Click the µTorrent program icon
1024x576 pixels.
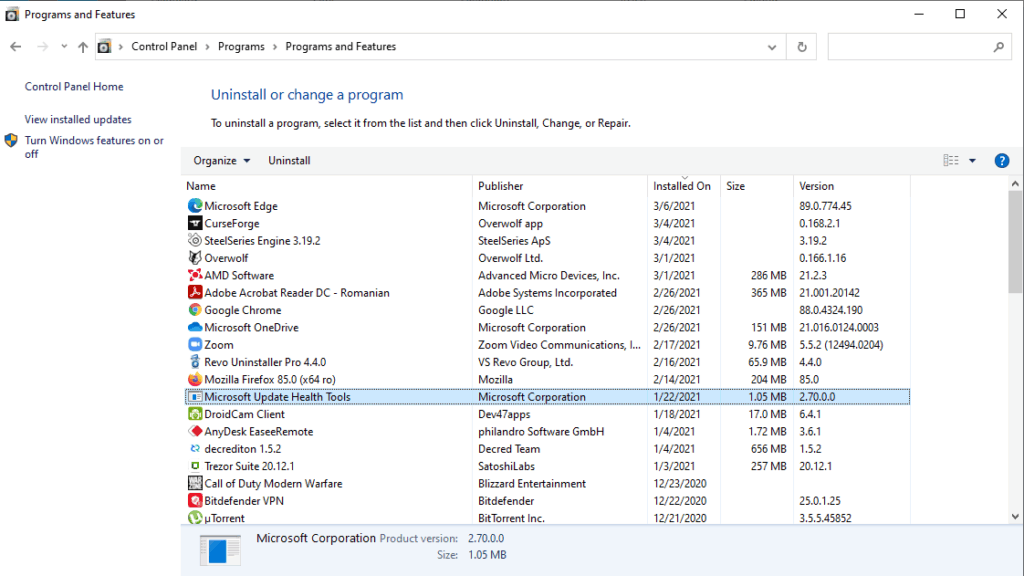[195, 518]
